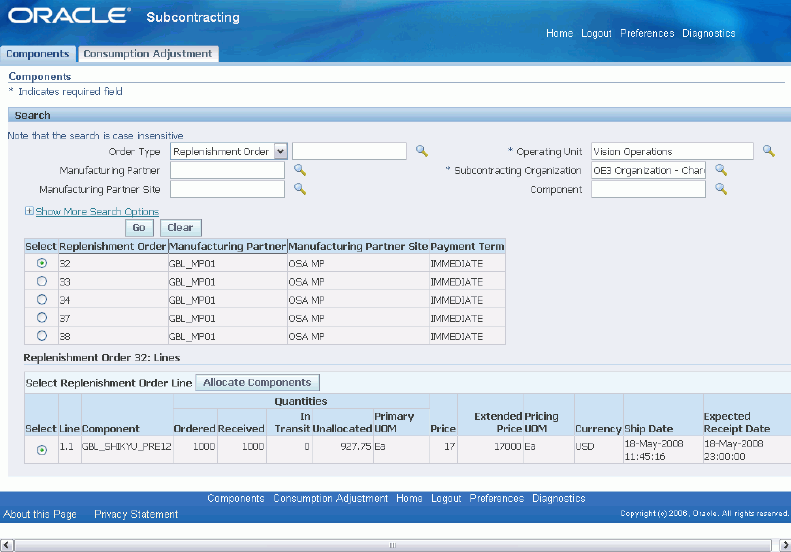Open Home link in header
The width and height of the screenshot is (791, 552).
[x=559, y=33]
